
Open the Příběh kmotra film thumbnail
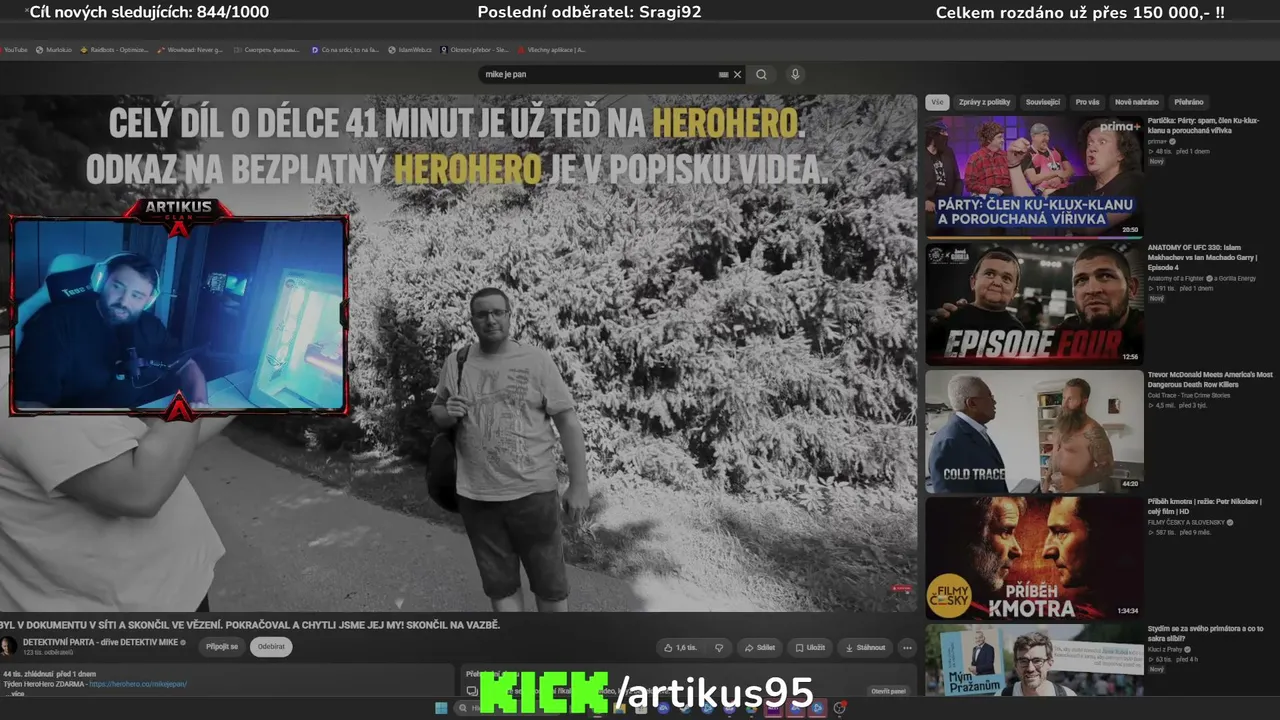click(x=1034, y=558)
